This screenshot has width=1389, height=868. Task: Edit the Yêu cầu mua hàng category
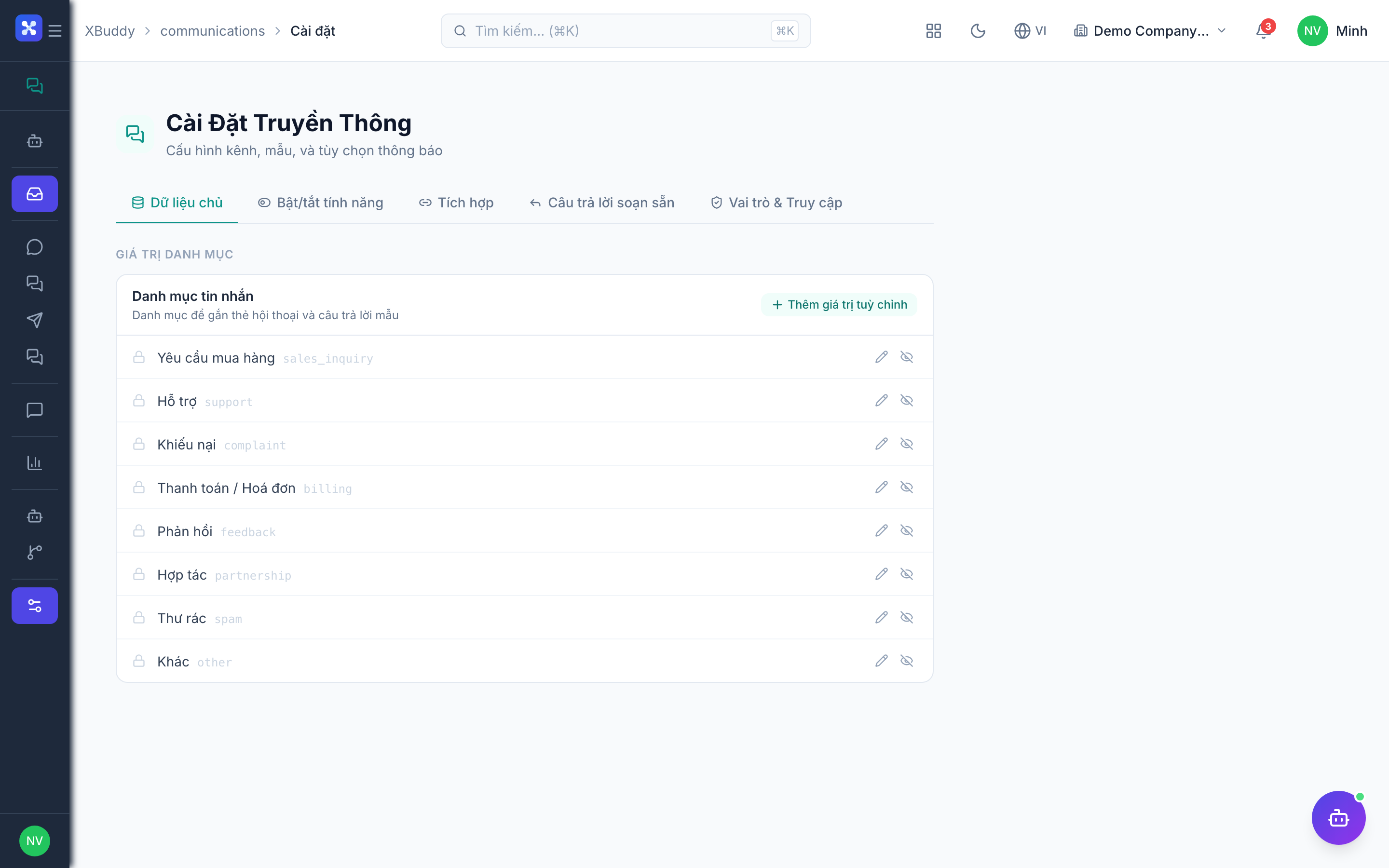coord(881,357)
